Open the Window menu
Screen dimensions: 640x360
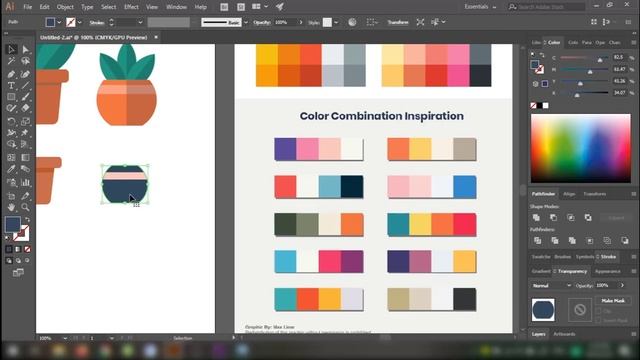176,7
